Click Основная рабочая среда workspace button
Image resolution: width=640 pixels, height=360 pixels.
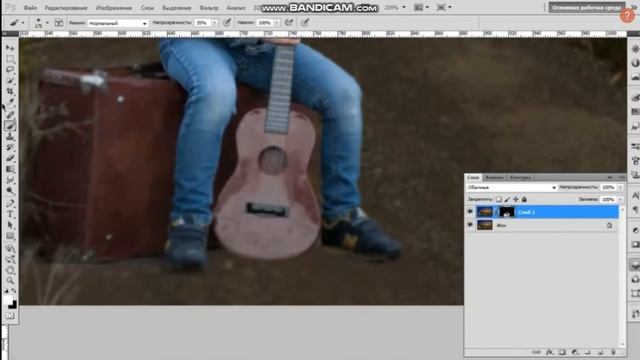coord(587,8)
